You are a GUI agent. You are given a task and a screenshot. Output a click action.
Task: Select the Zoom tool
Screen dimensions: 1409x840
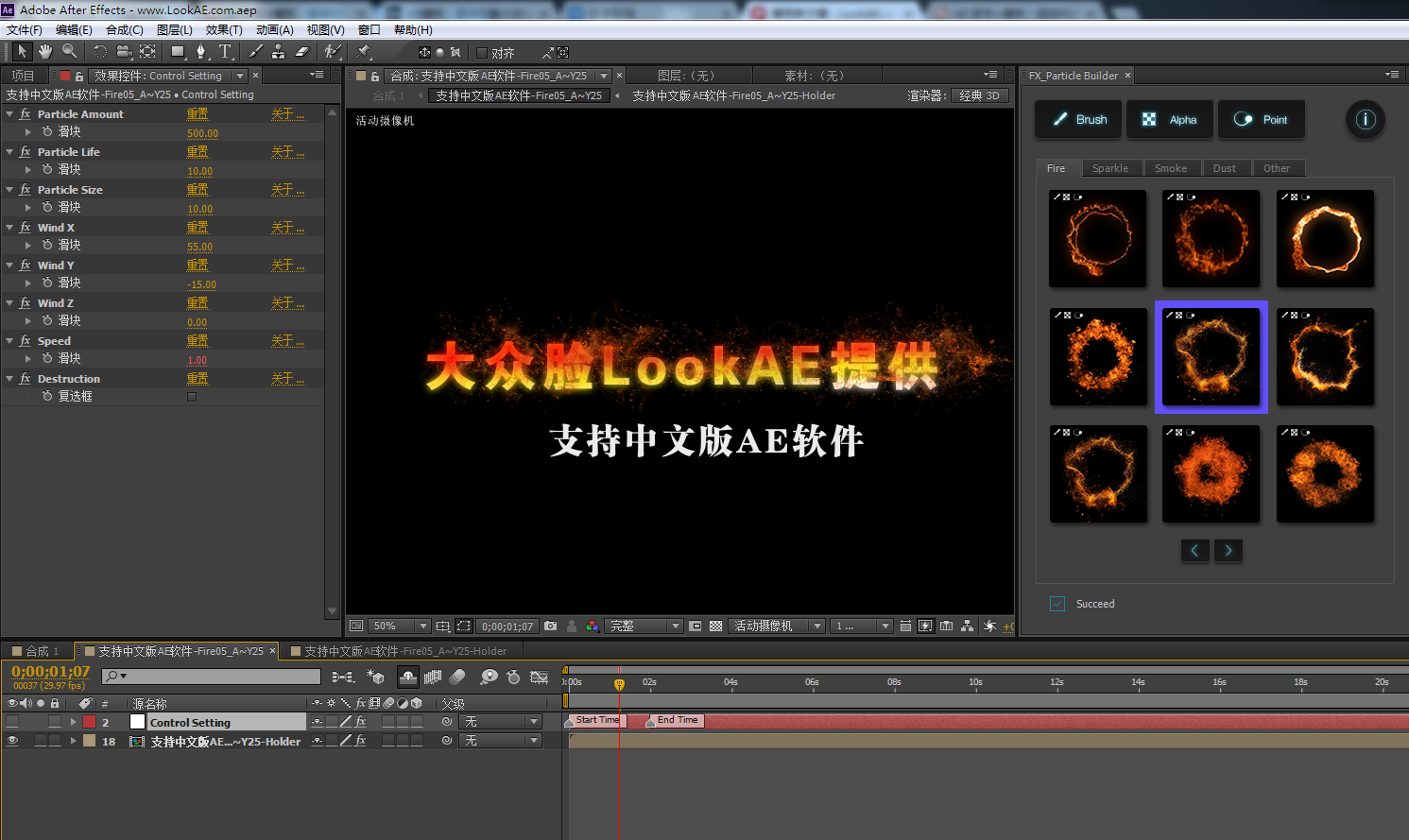click(x=67, y=52)
